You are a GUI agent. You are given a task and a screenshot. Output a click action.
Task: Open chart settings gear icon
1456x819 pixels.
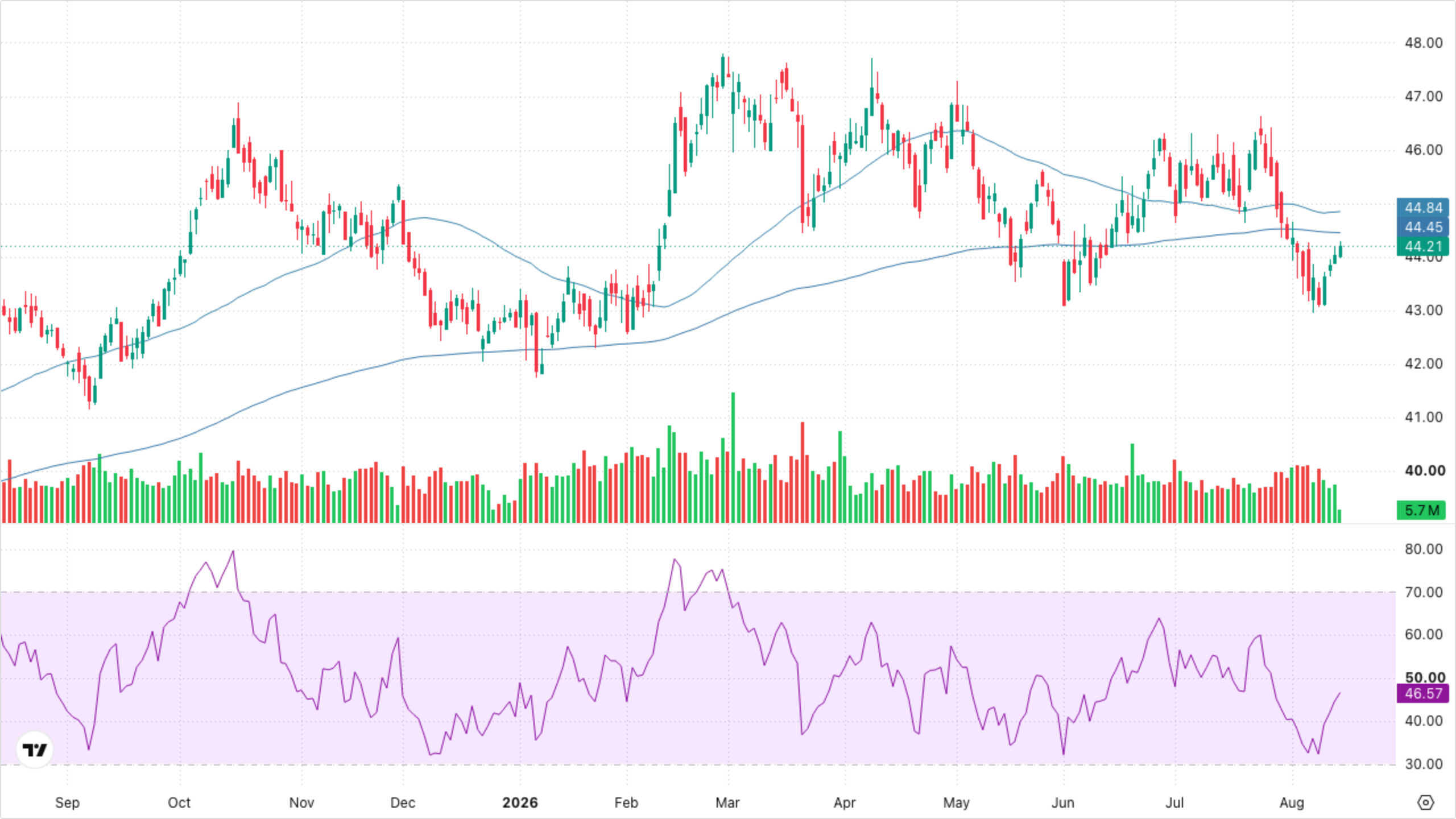1425,803
